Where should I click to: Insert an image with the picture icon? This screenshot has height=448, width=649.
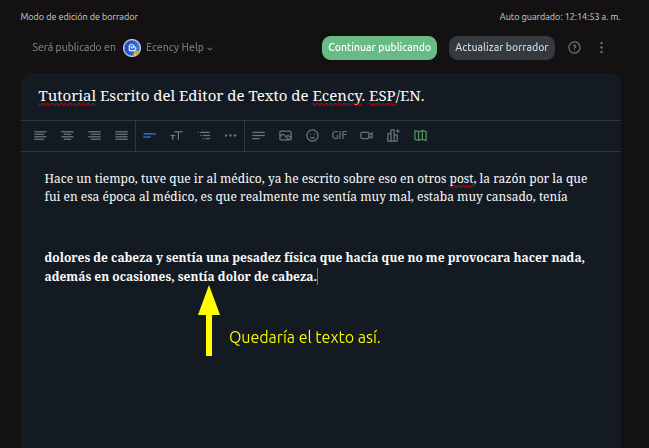coord(286,135)
